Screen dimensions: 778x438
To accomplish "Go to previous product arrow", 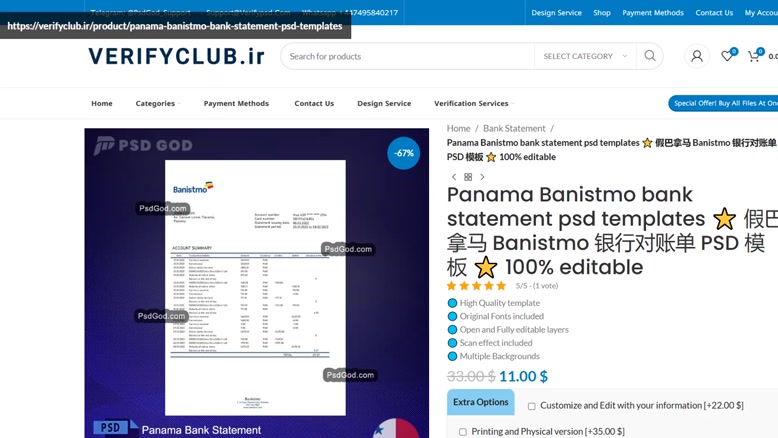I will (x=454, y=177).
